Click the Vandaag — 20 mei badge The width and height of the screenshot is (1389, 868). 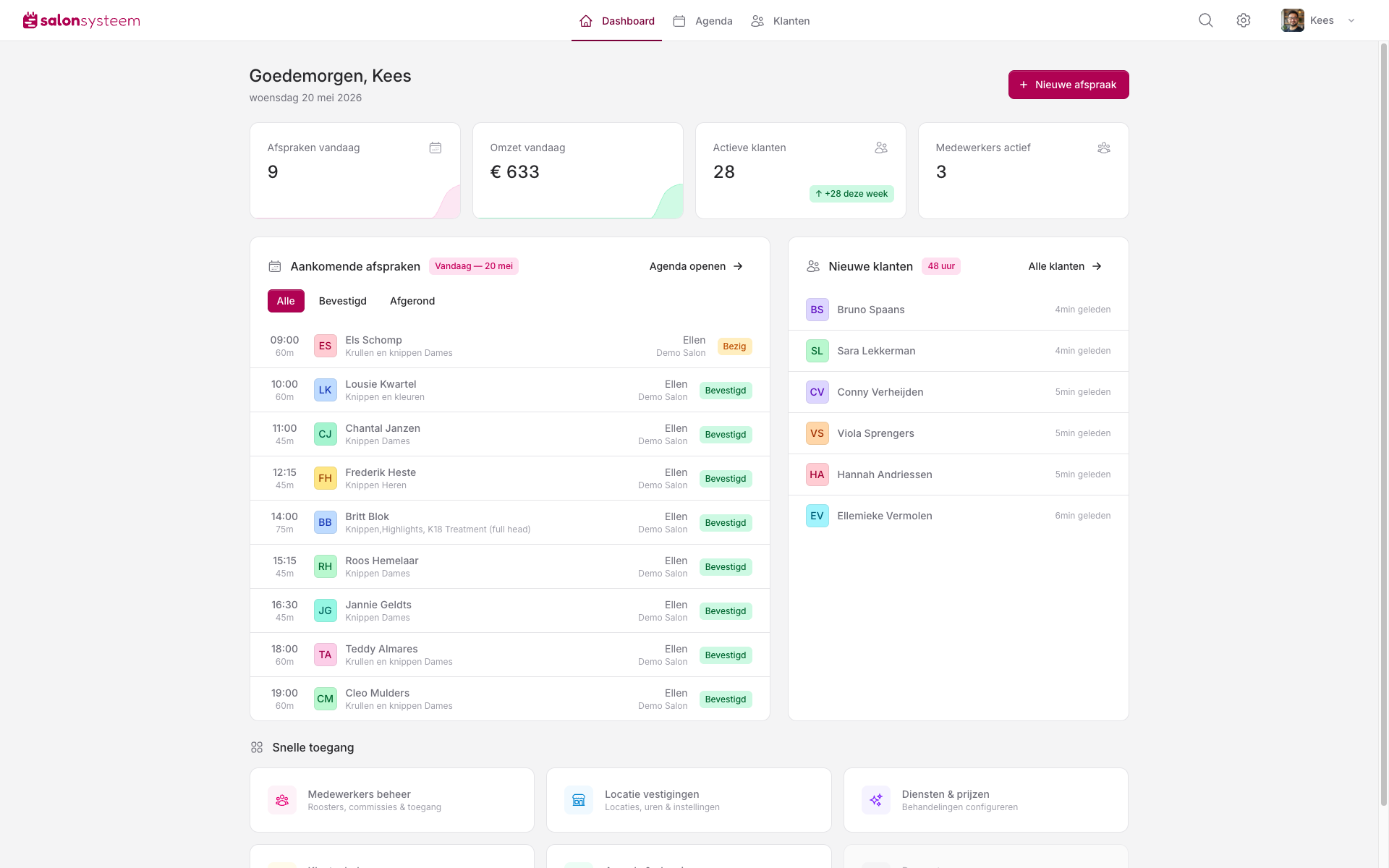coord(474,266)
